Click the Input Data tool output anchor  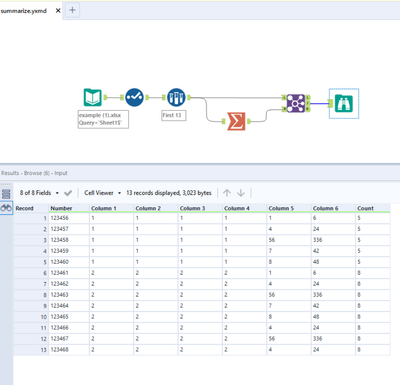pos(105,97)
